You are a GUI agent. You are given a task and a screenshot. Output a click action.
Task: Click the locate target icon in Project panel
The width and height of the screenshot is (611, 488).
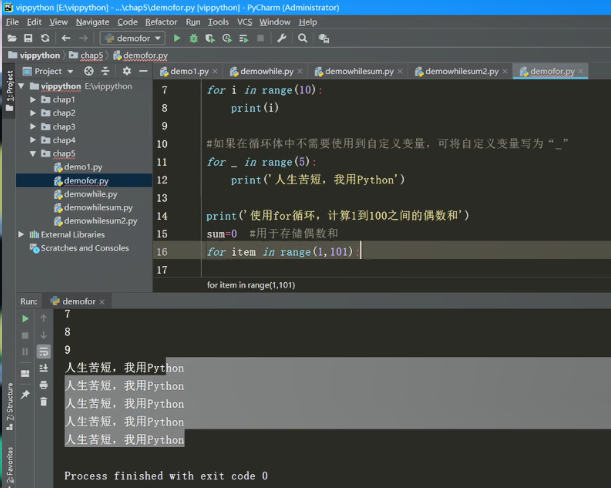point(89,71)
